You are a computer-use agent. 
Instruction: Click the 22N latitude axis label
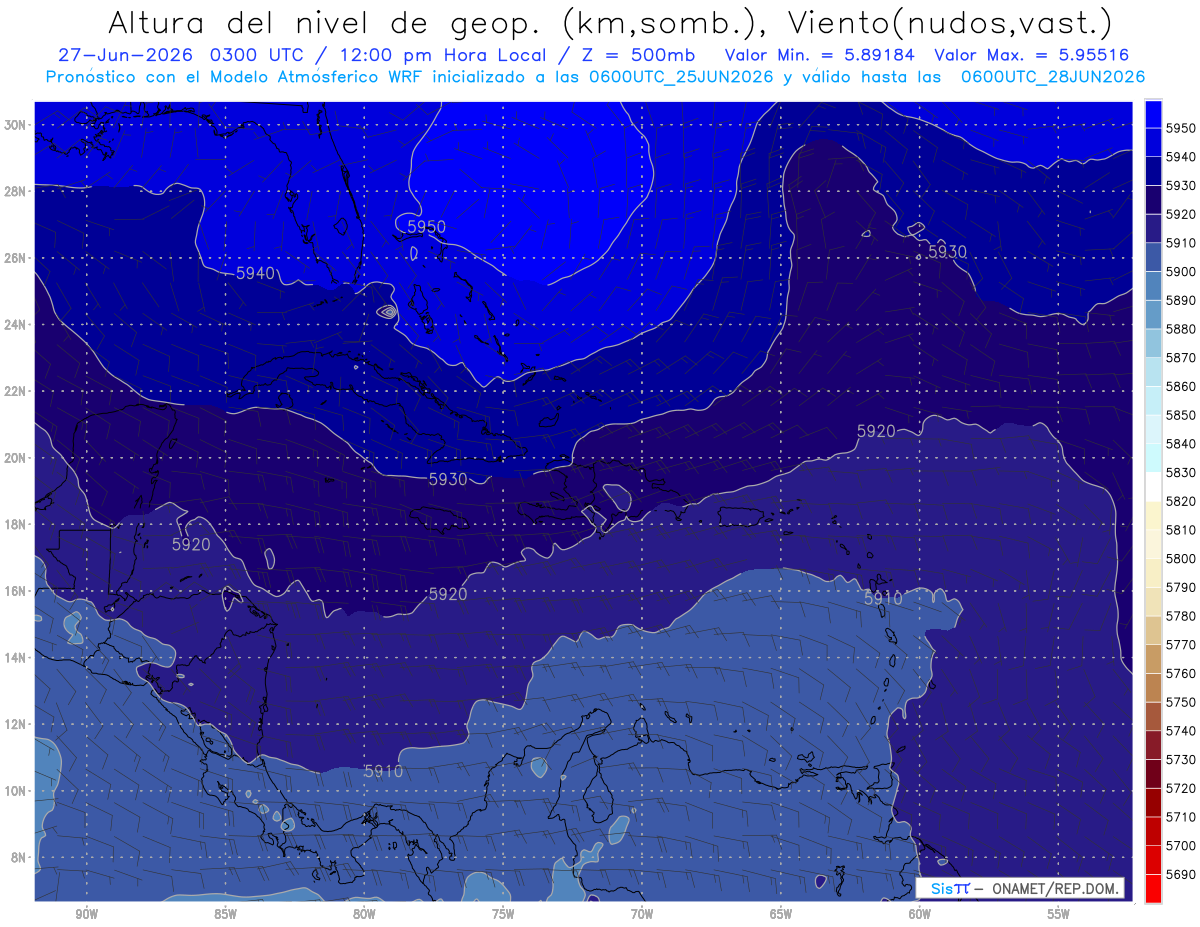tap(16, 391)
